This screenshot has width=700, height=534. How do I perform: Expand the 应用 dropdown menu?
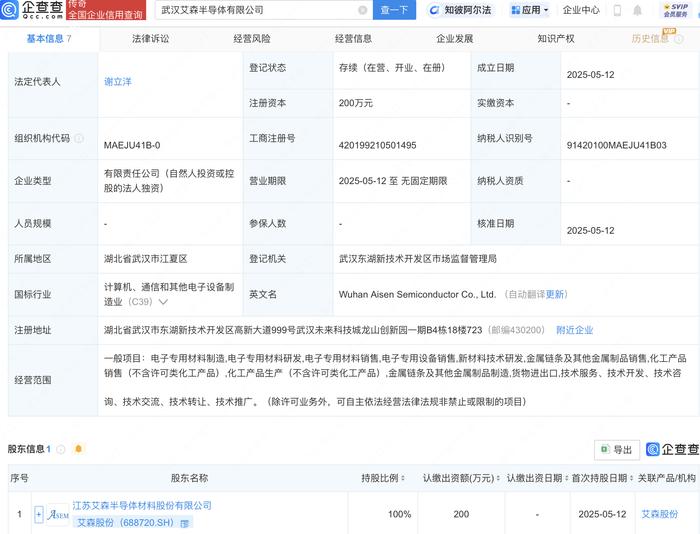click(529, 10)
